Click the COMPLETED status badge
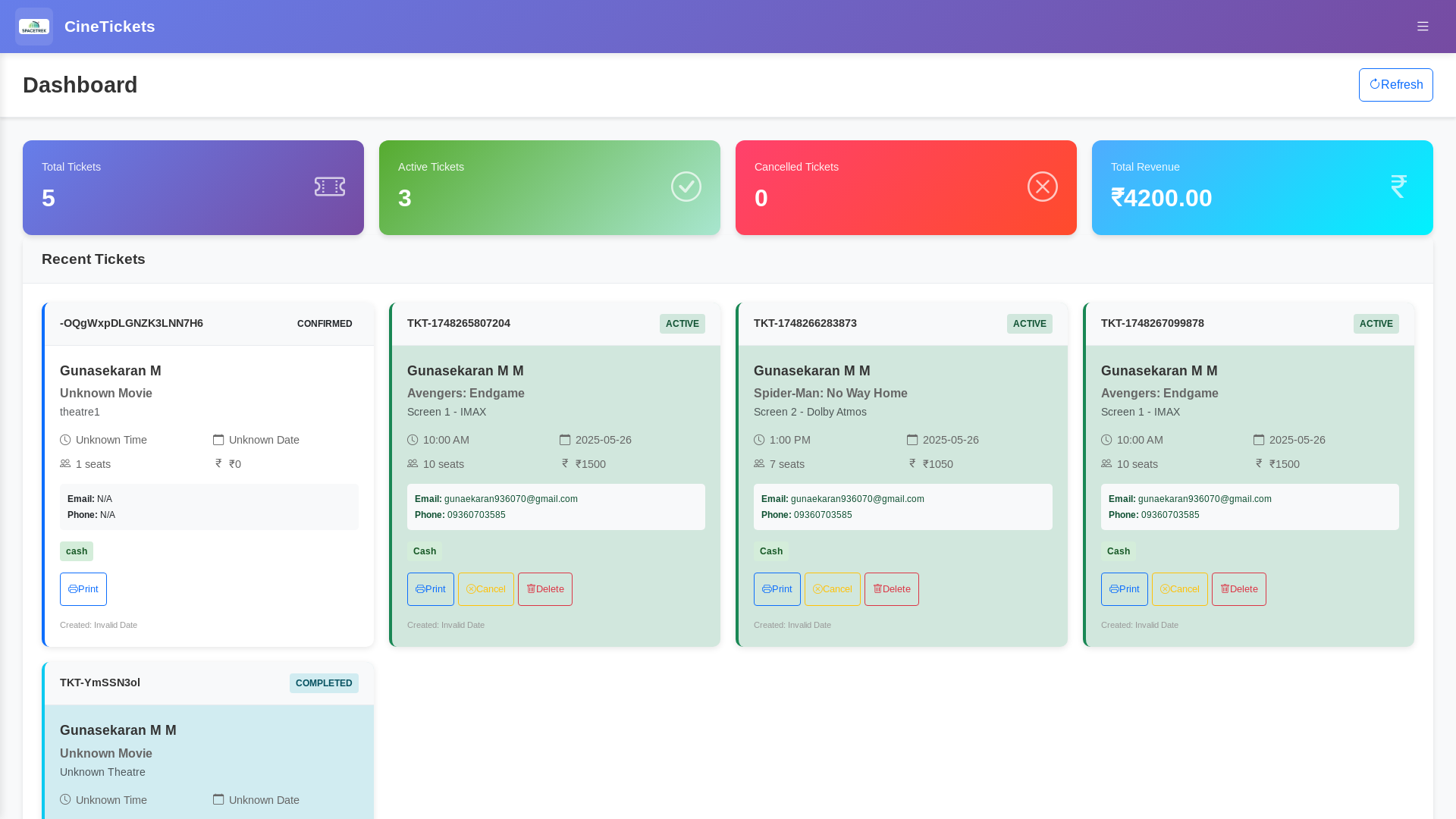Viewport: 1456px width, 819px height. point(324,683)
